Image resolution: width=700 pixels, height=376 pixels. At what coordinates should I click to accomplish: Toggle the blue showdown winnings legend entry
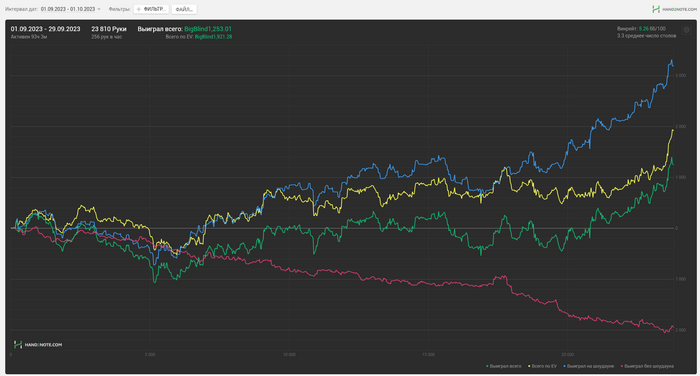coord(588,366)
